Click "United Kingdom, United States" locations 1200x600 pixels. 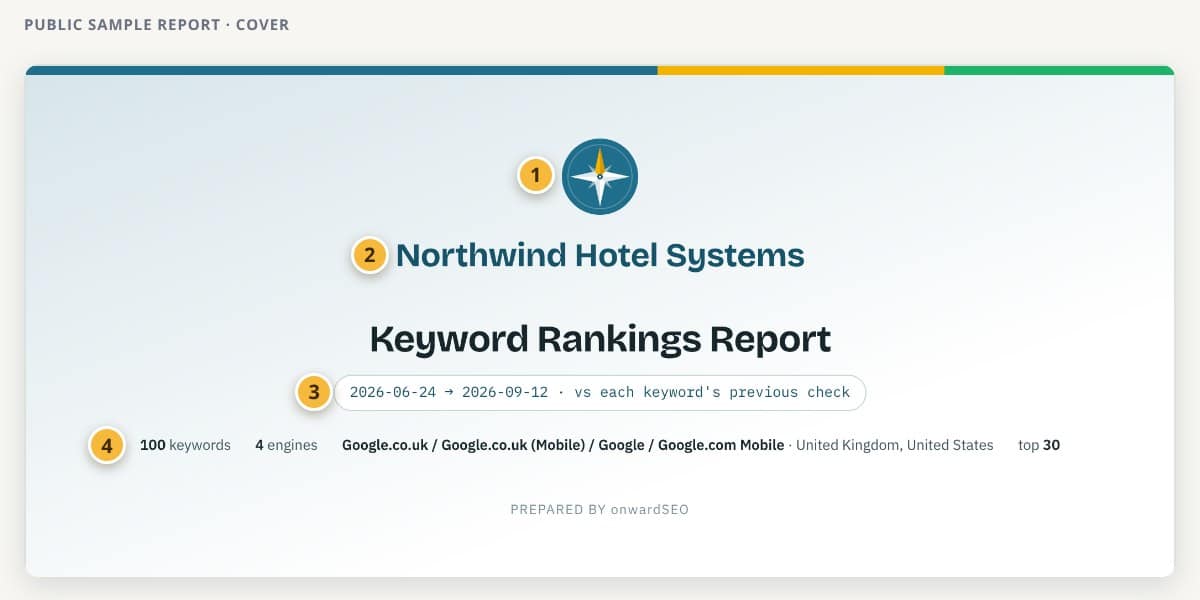(x=895, y=445)
